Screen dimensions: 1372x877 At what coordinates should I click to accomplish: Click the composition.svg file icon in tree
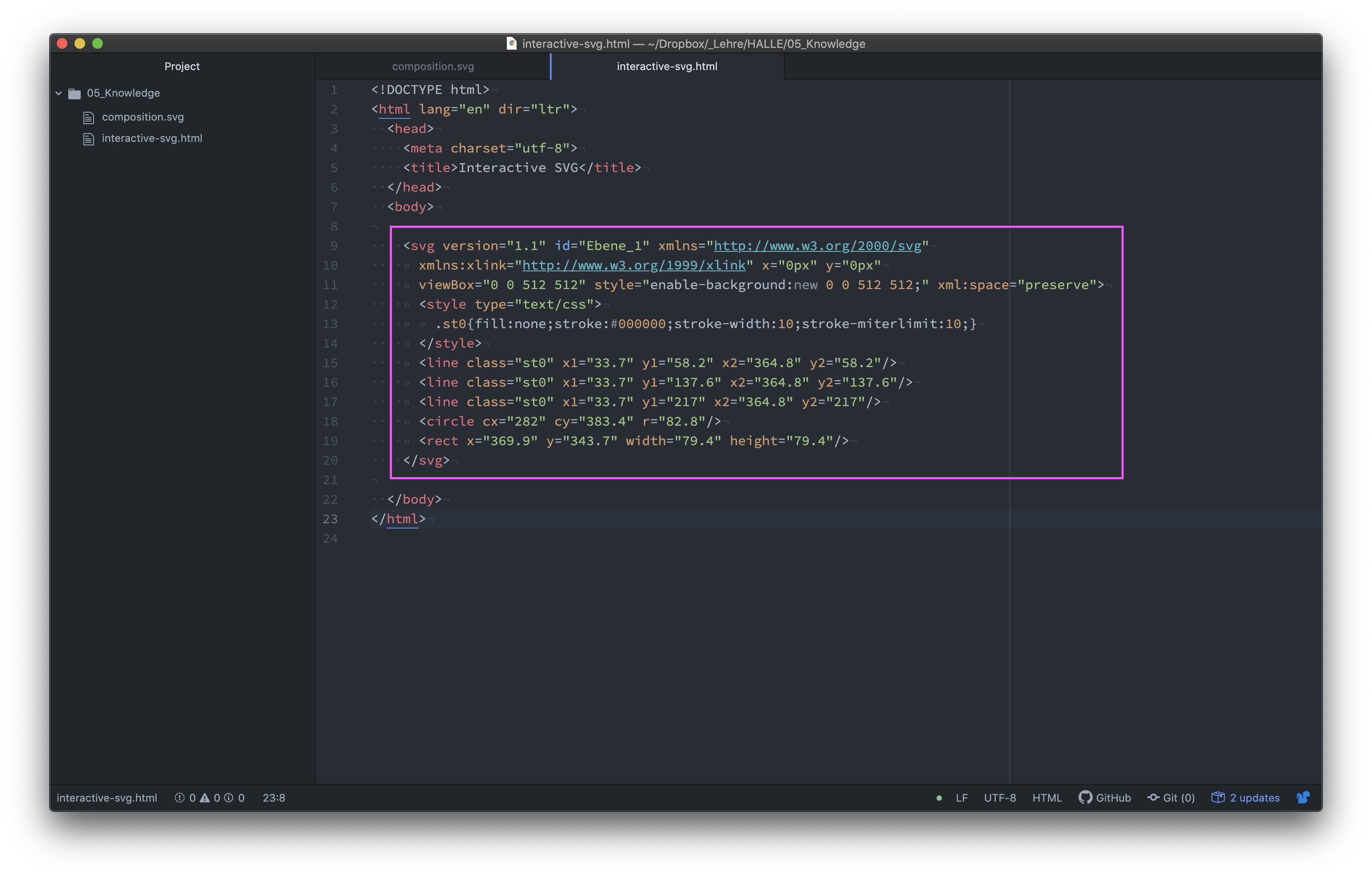click(88, 117)
